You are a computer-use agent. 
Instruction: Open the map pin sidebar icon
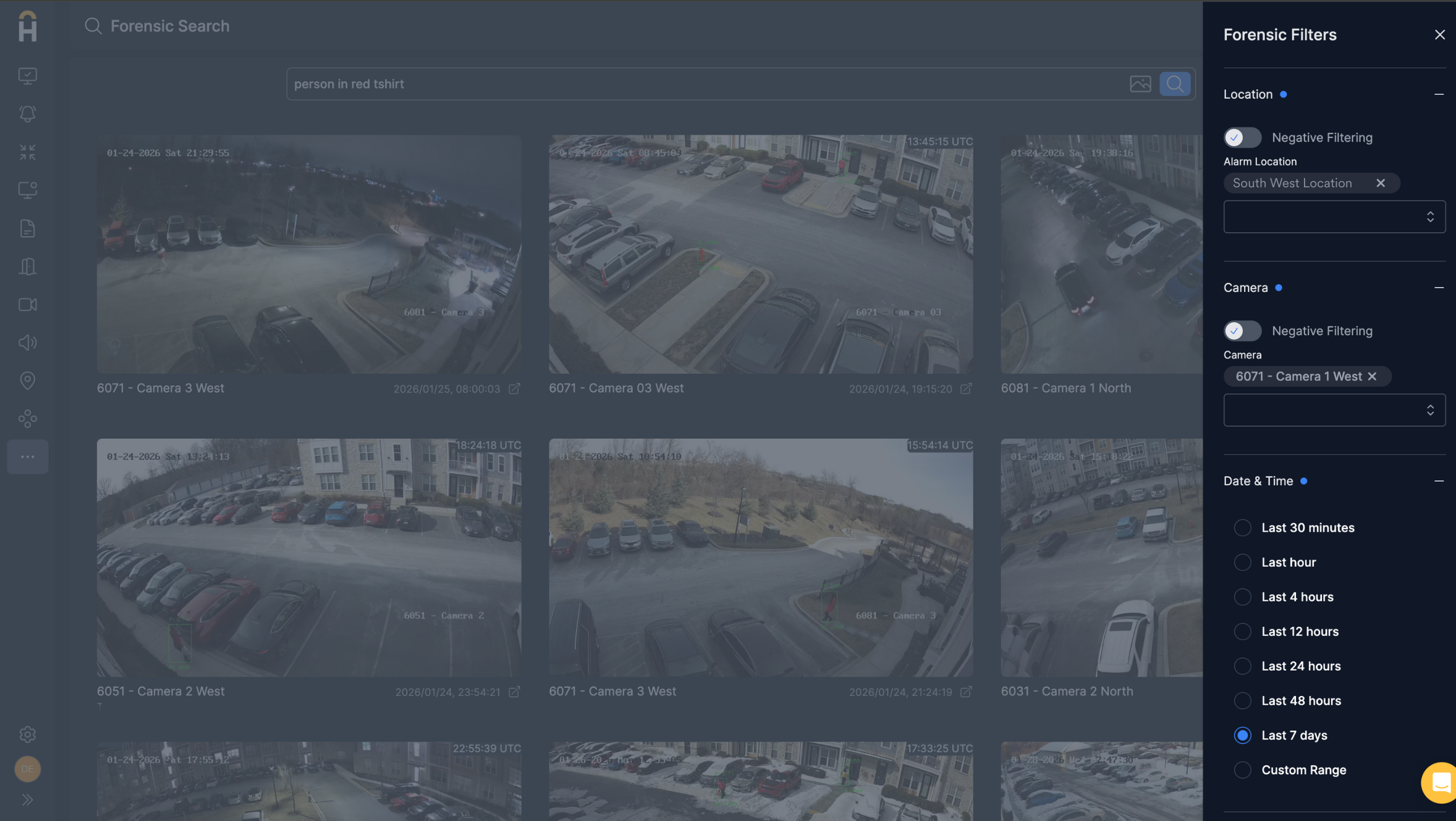(x=27, y=380)
